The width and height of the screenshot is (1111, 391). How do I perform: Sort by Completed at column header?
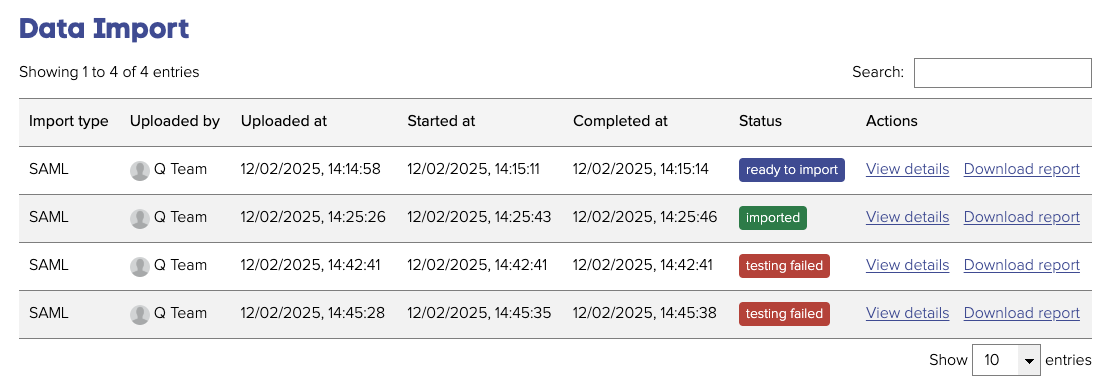click(x=621, y=121)
